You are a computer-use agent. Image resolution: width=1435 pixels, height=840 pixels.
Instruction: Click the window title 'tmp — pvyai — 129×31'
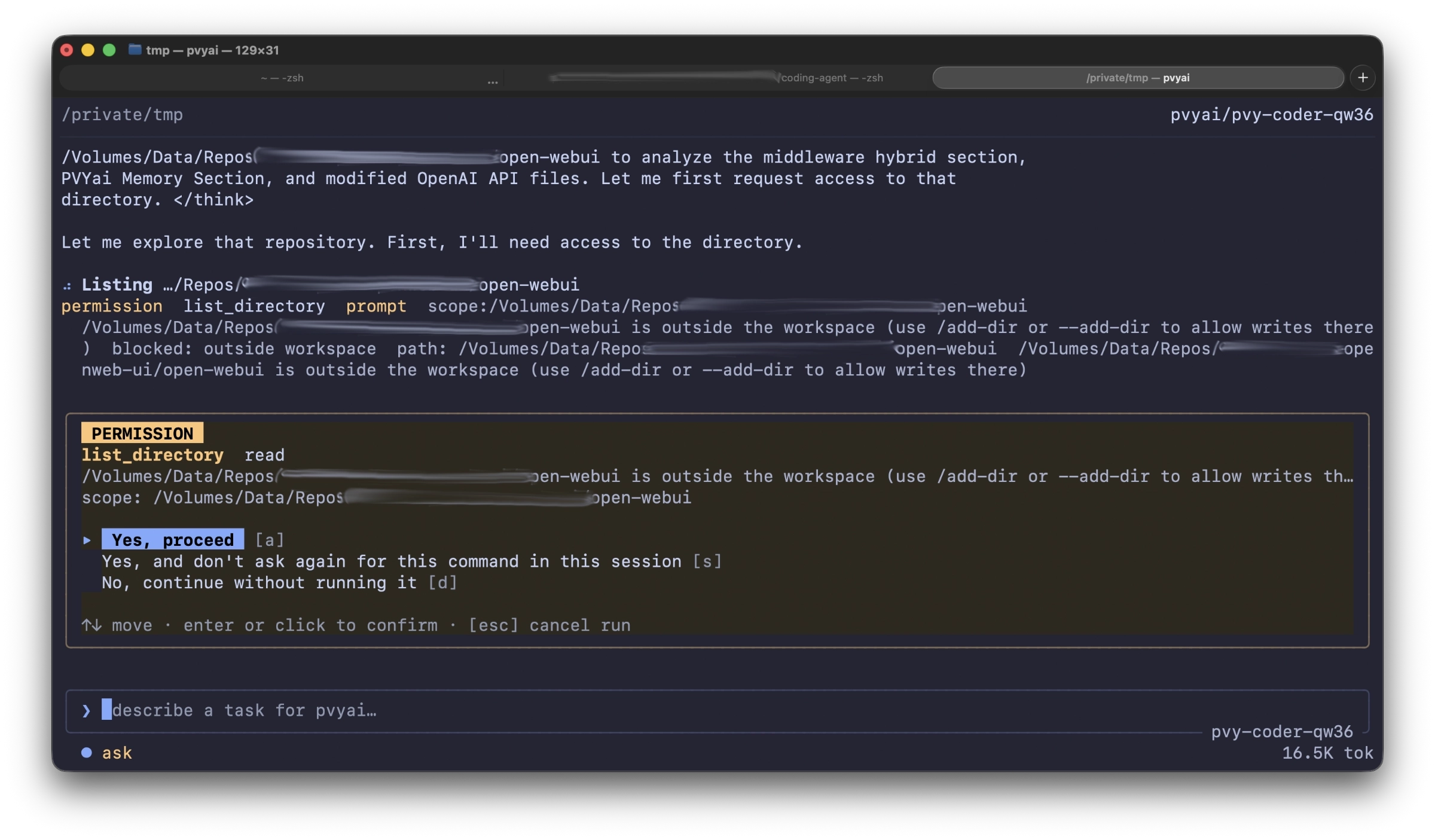(212, 50)
